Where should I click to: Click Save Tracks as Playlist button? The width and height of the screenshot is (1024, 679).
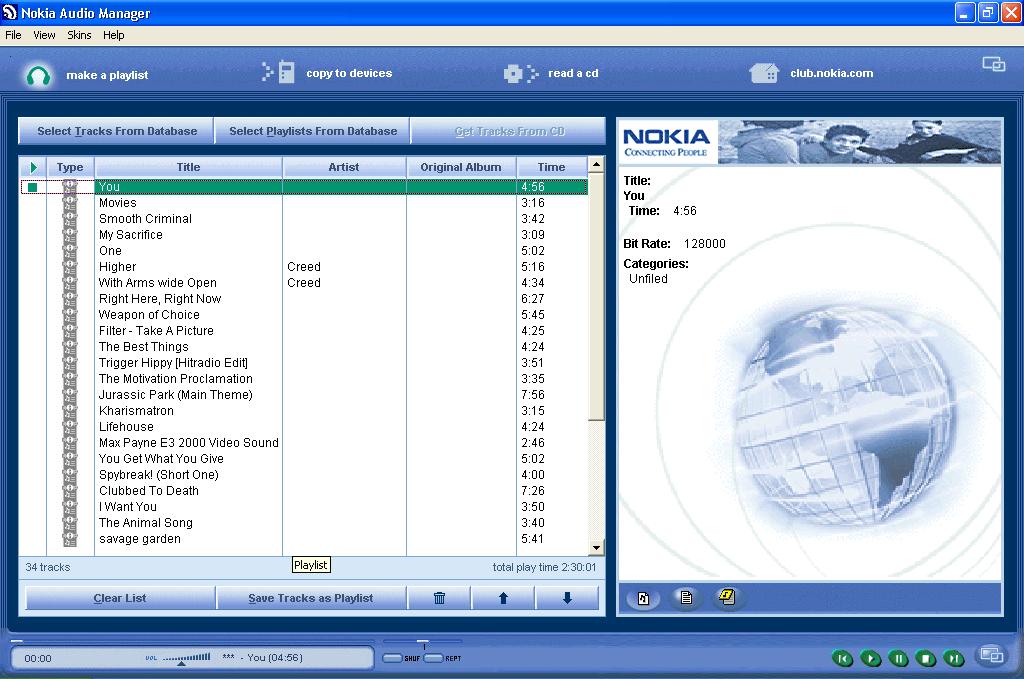point(311,597)
